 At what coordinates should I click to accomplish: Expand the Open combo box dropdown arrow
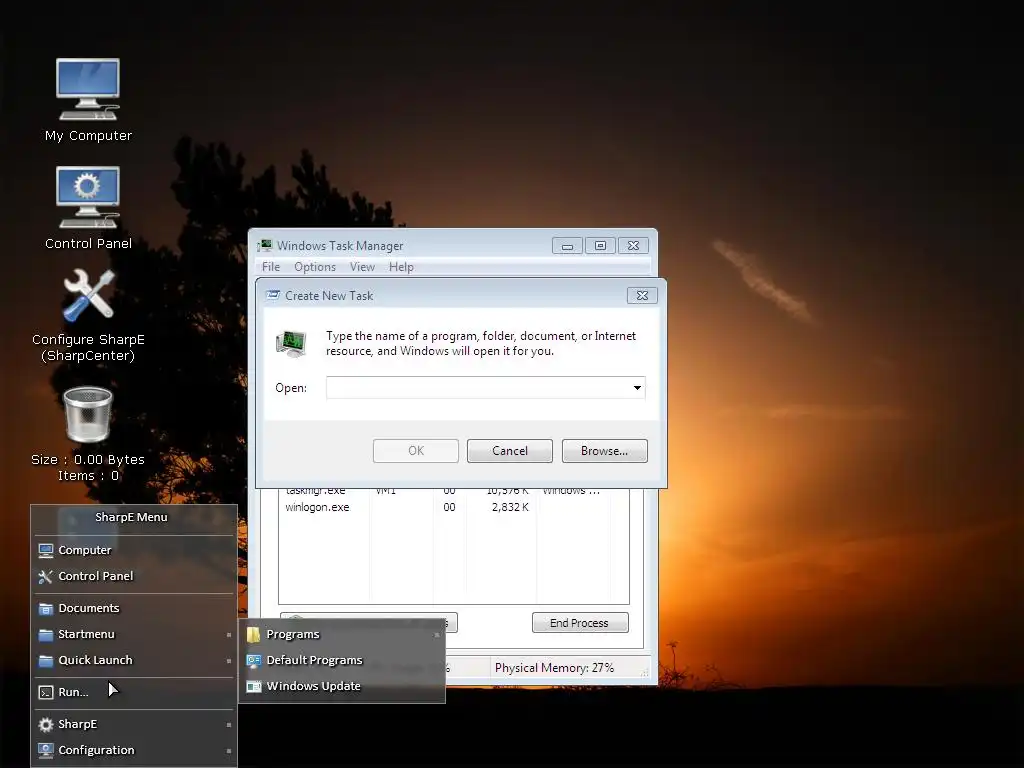click(x=637, y=388)
